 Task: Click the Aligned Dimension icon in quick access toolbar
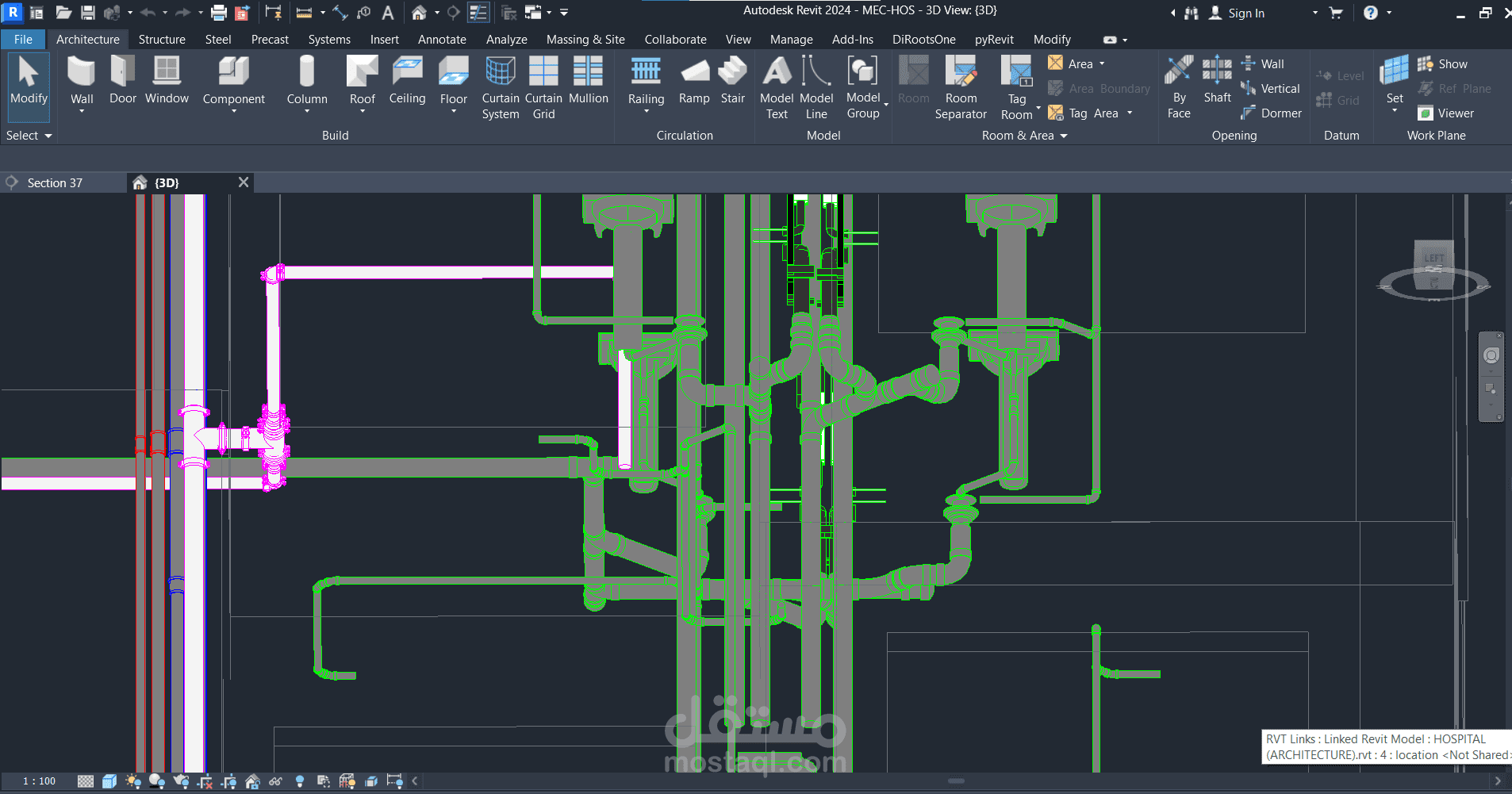coord(340,13)
